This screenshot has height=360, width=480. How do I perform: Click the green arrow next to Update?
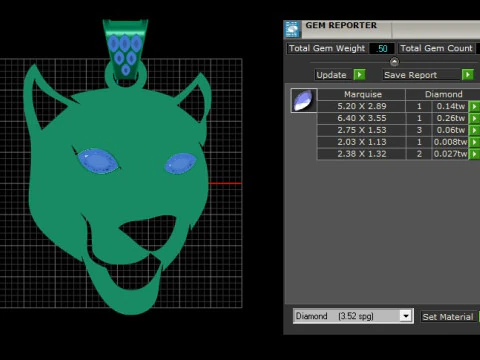359,75
